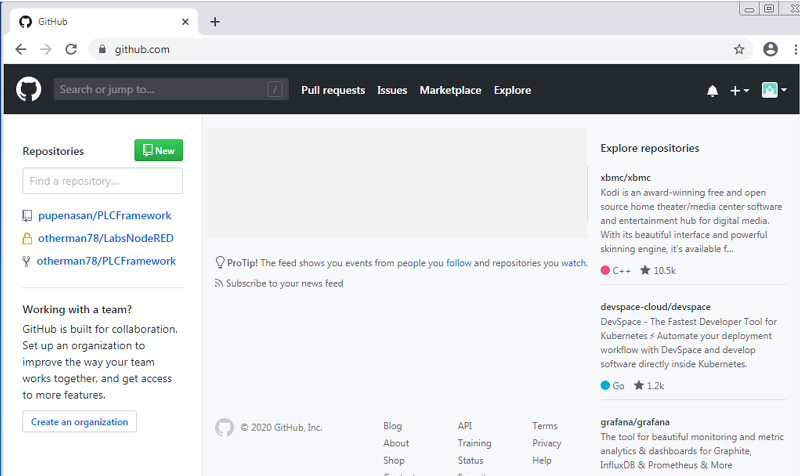
Task: Click fork icon beside otherman78/PLCFramework
Action: [26, 261]
